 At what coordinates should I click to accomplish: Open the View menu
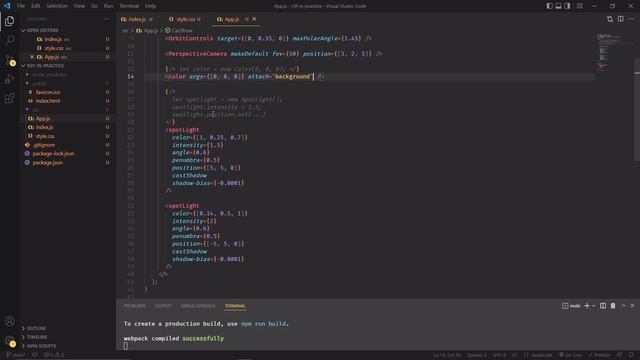tap(79, 6)
